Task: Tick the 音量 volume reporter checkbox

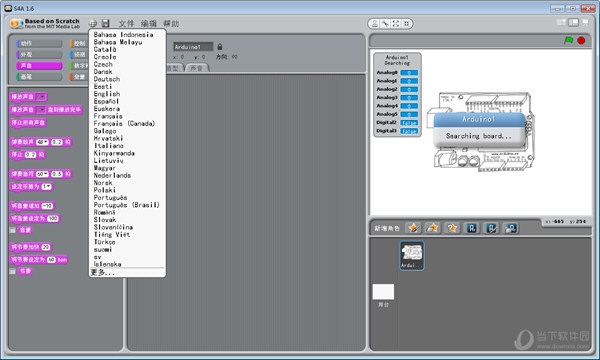Action: (13, 230)
